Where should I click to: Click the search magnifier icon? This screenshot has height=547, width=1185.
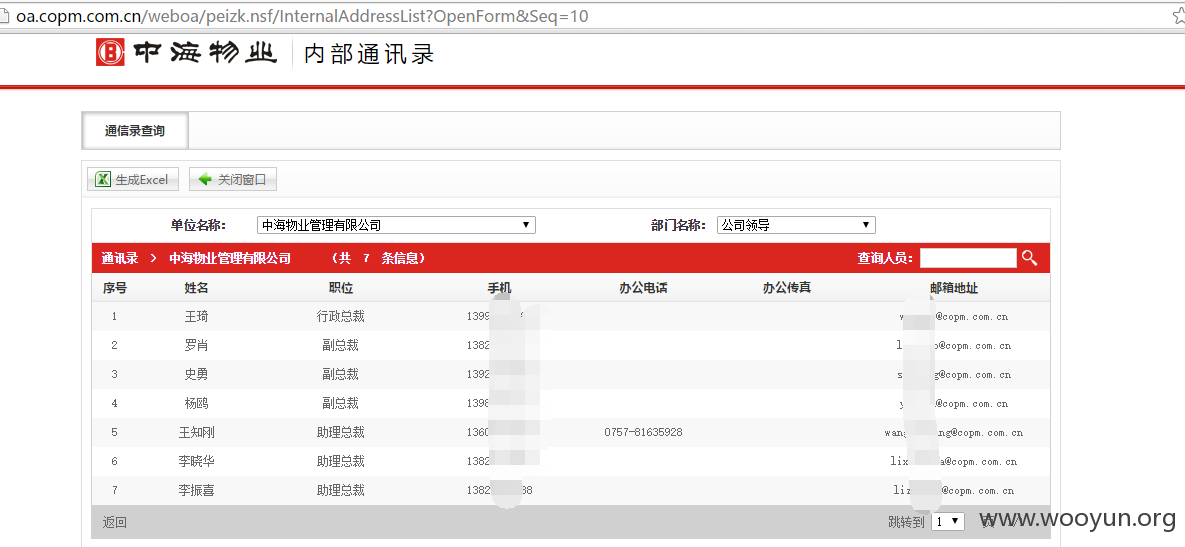coord(1029,258)
